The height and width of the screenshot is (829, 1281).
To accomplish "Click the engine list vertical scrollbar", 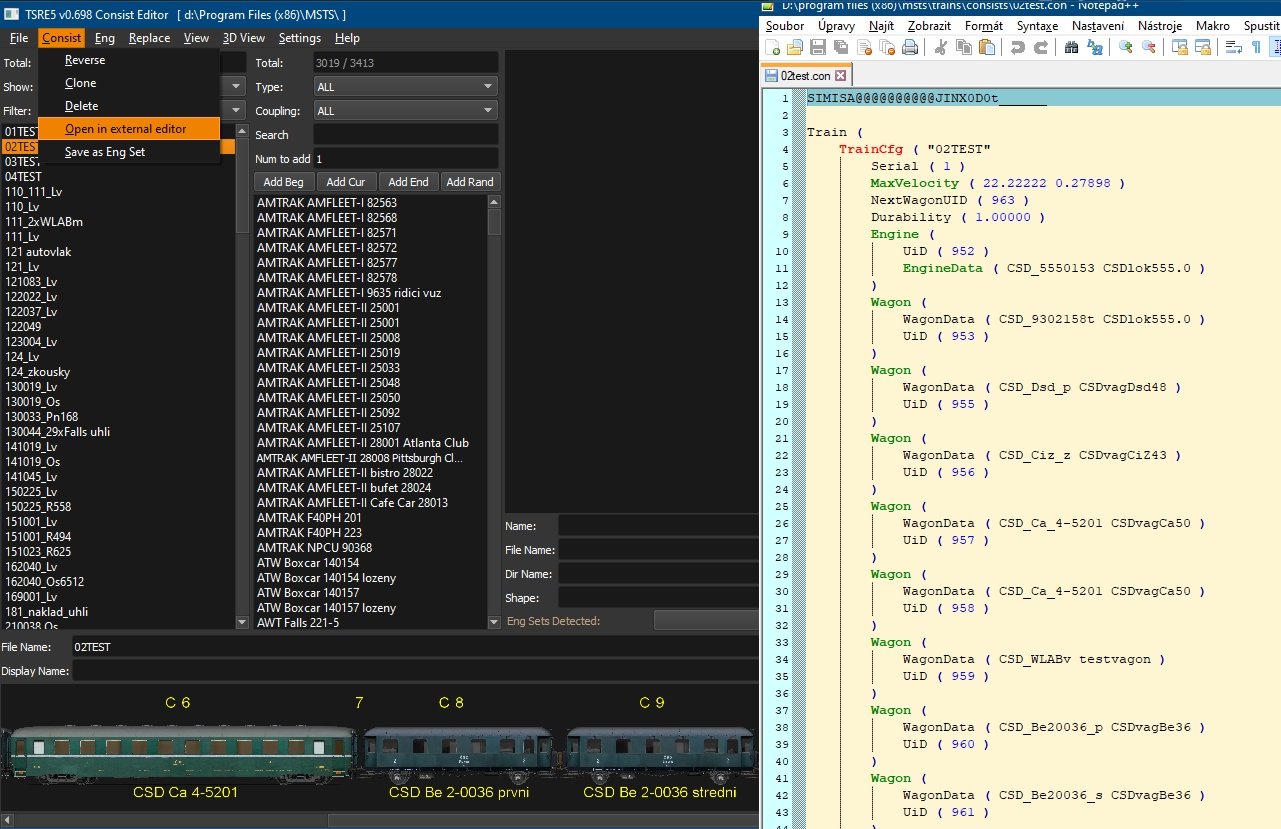I will pos(494,400).
